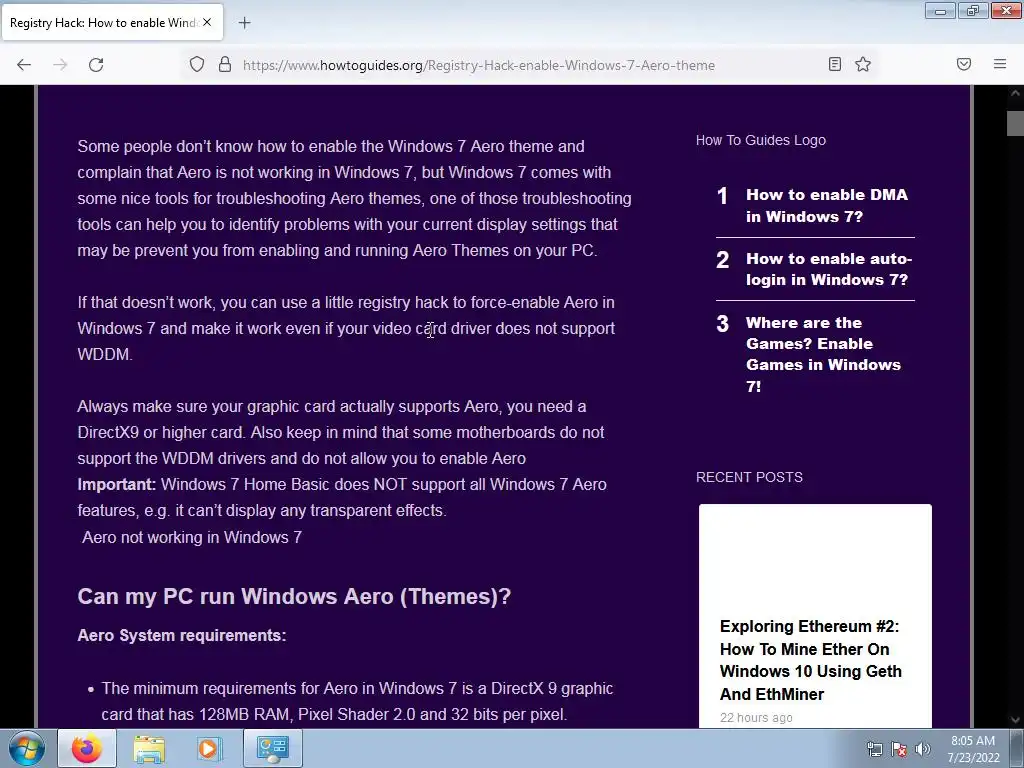Screen dimensions: 1024x768
Task: Open Action Center flag icon
Action: pos(899,749)
